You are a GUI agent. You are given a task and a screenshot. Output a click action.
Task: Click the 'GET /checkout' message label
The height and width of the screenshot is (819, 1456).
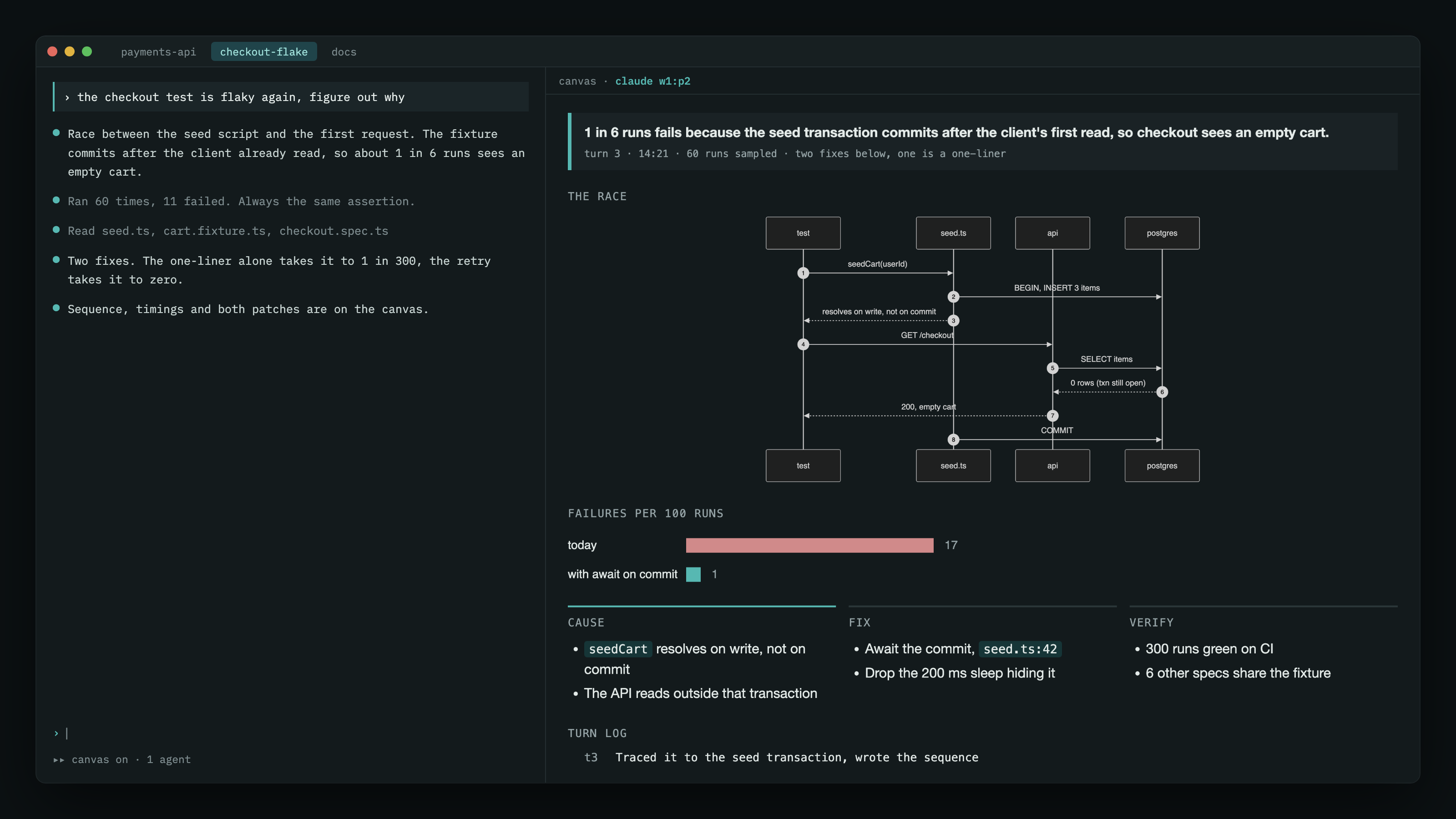point(927,335)
